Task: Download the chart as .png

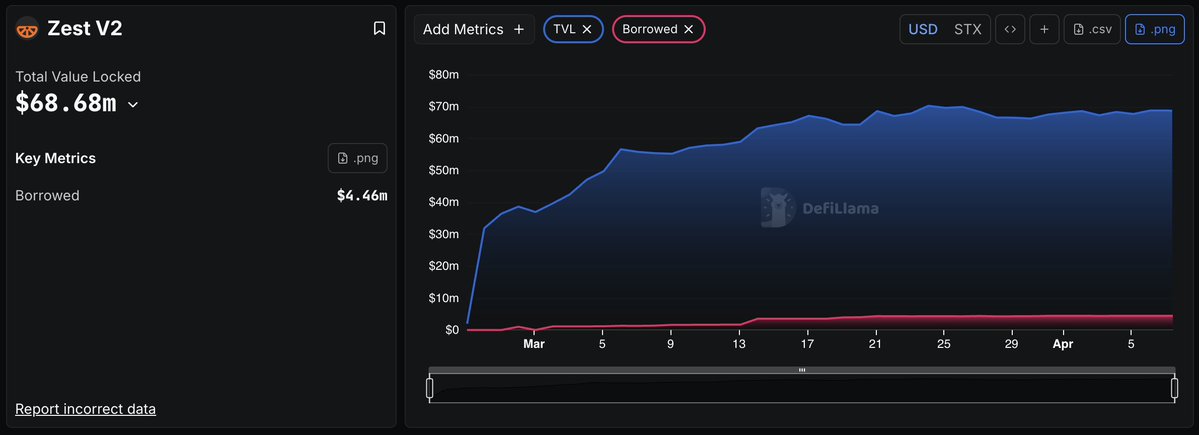Action: tap(1155, 29)
